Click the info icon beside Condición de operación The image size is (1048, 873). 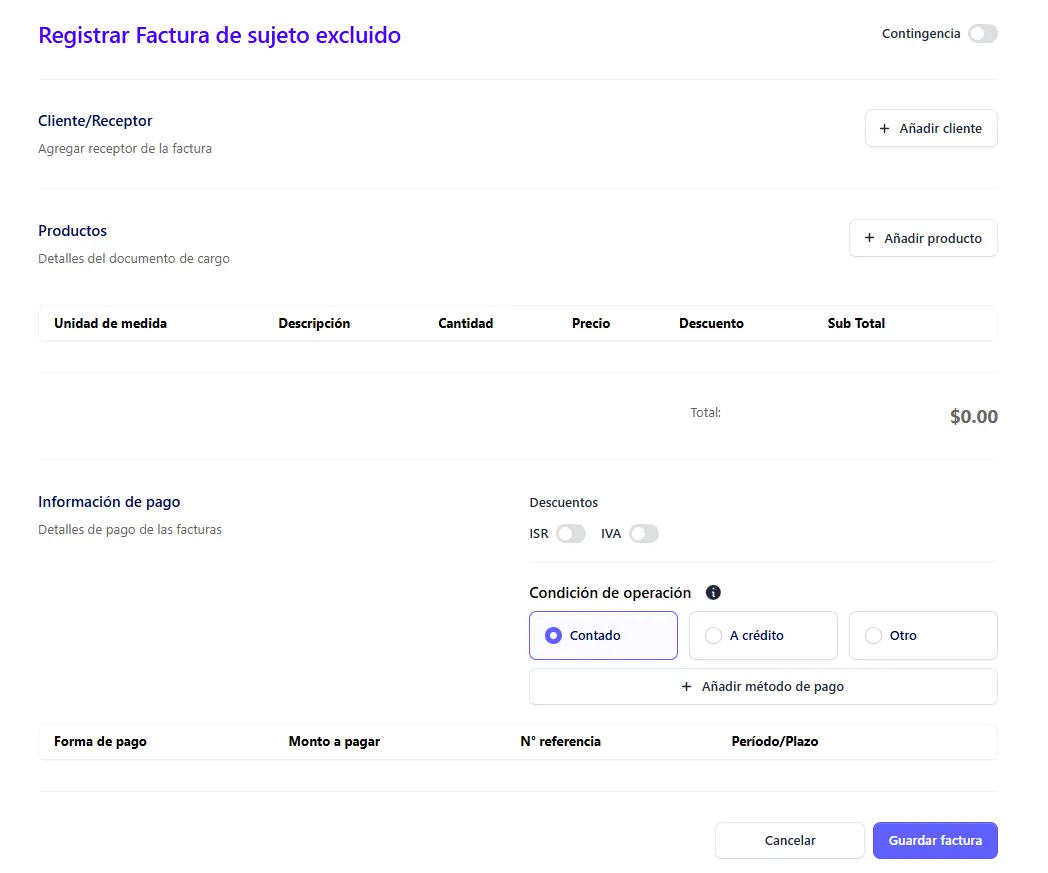(x=713, y=592)
